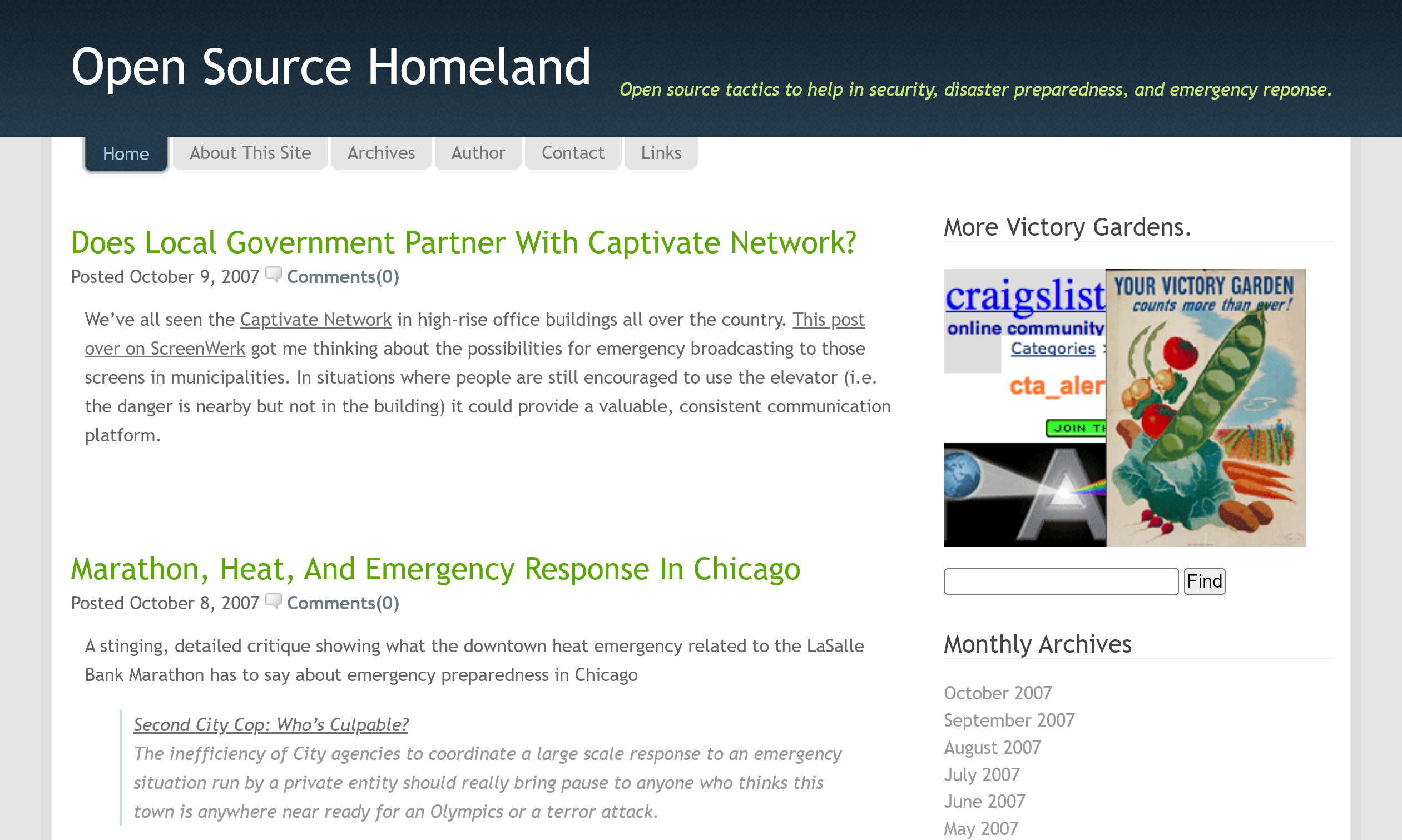The height and width of the screenshot is (840, 1402).
Task: Open the Archives tab
Action: coord(381,153)
